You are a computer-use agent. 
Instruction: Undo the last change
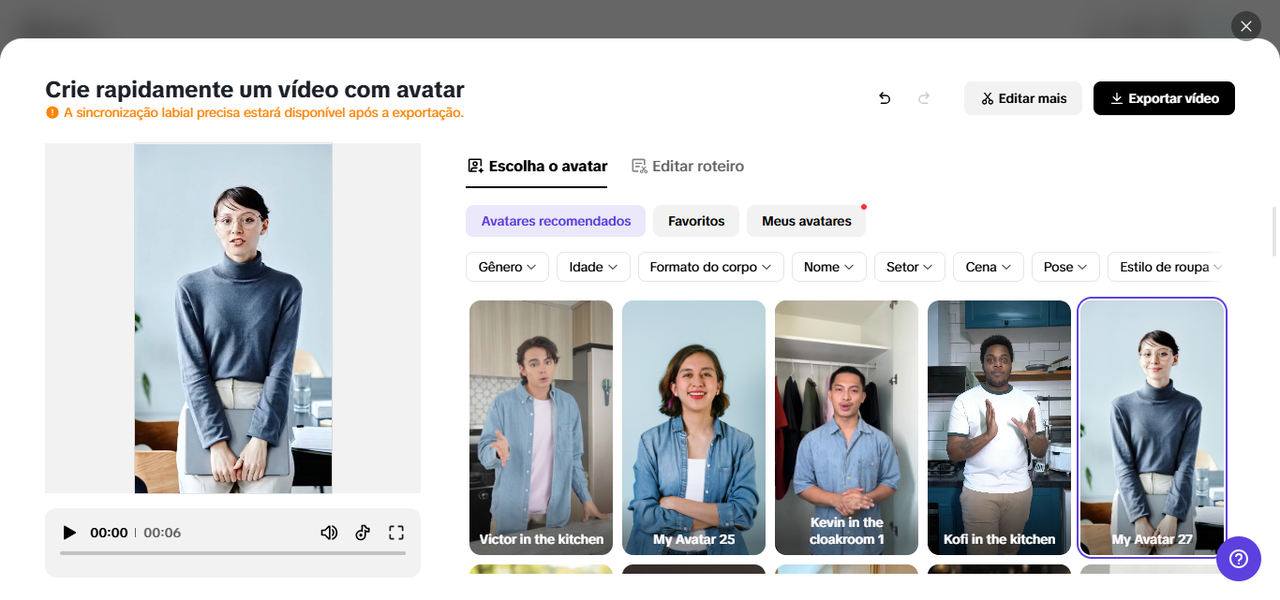point(884,98)
